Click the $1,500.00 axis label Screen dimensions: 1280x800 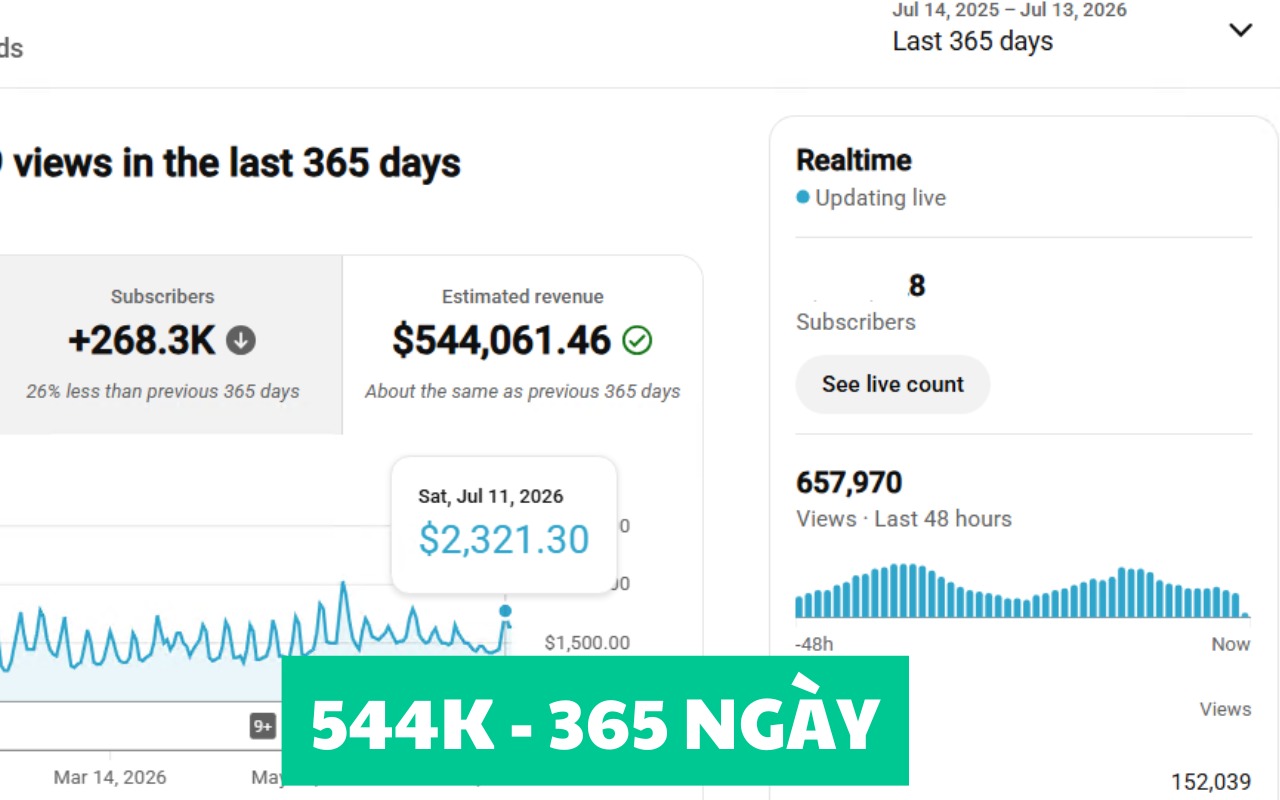pos(587,643)
